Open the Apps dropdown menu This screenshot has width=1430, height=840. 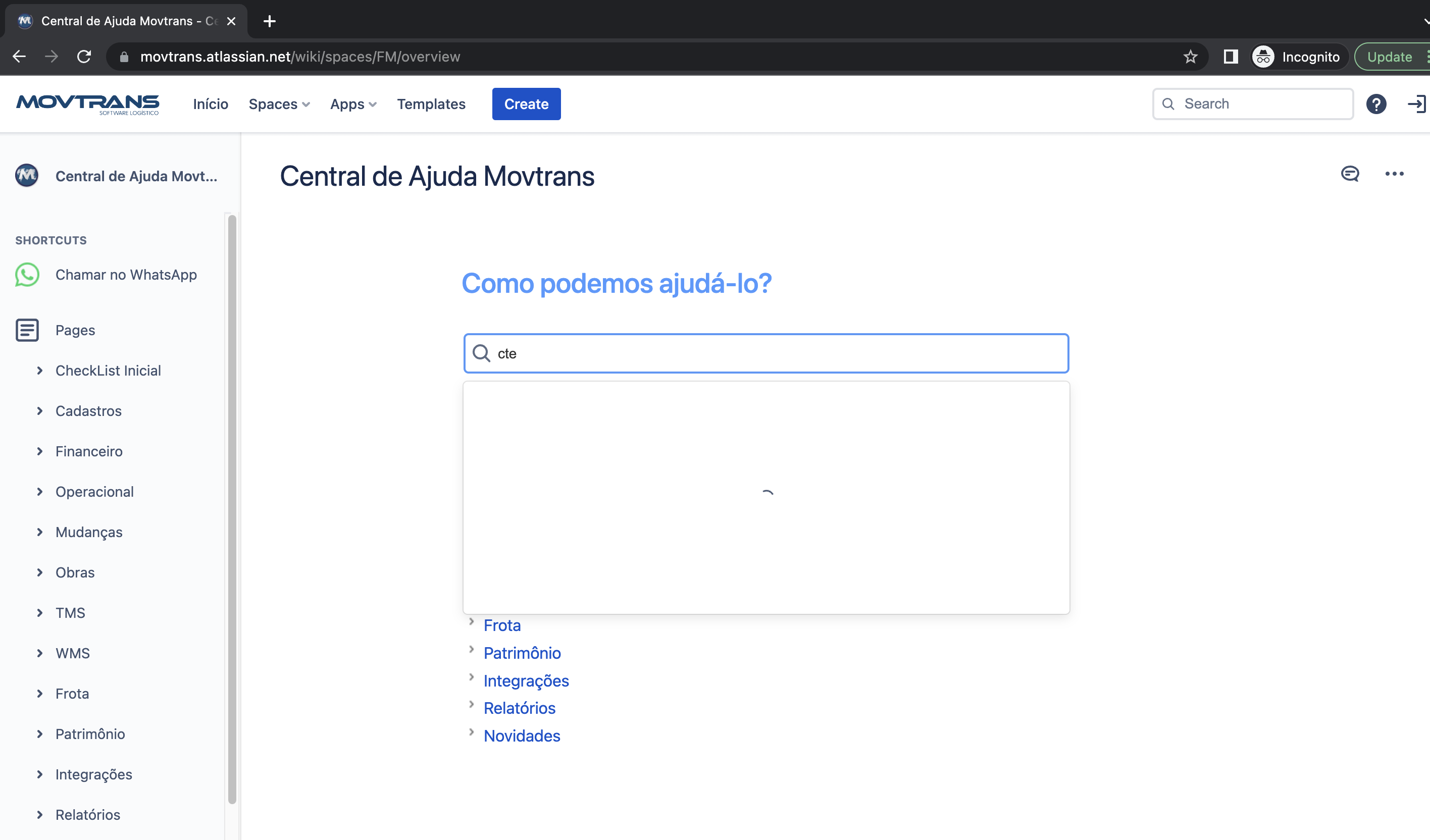point(353,104)
